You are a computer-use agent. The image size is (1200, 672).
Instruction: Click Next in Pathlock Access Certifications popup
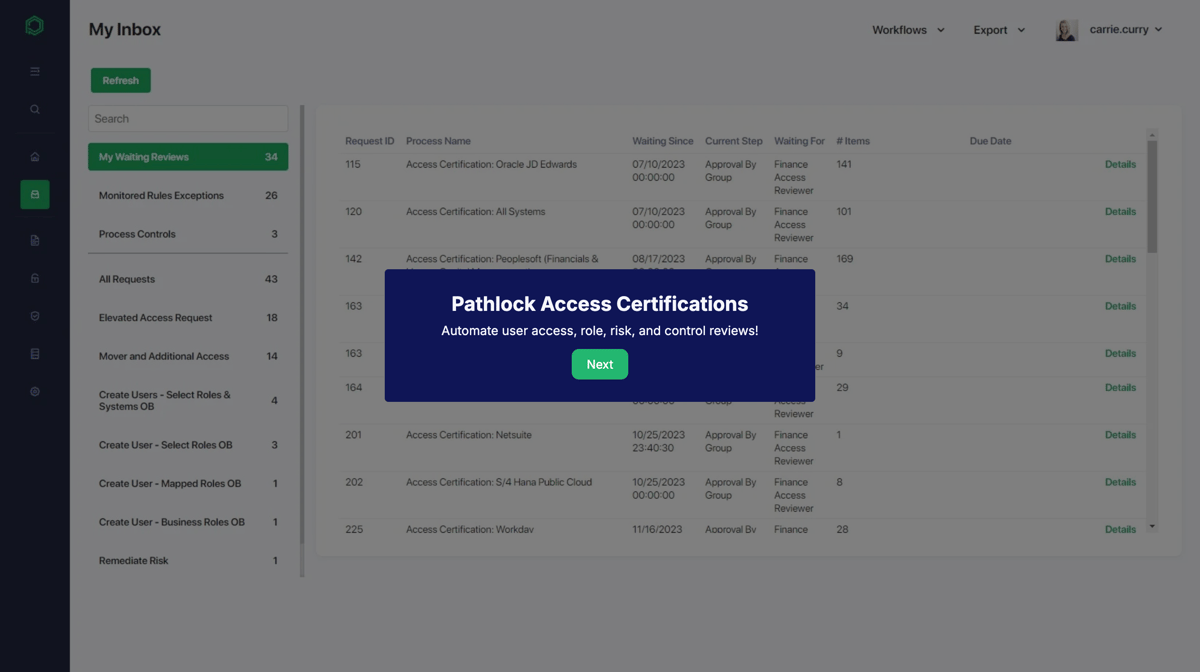[x=600, y=364]
